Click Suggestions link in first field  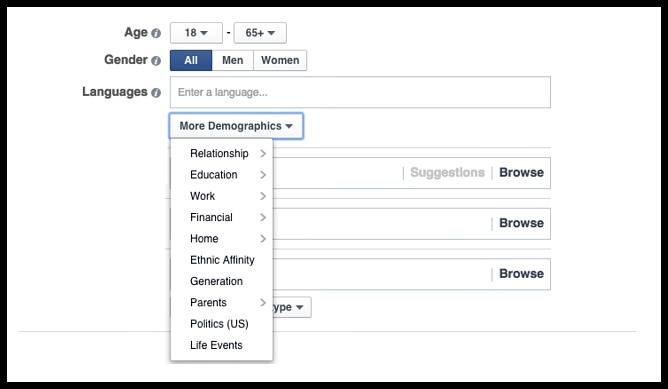pos(447,173)
